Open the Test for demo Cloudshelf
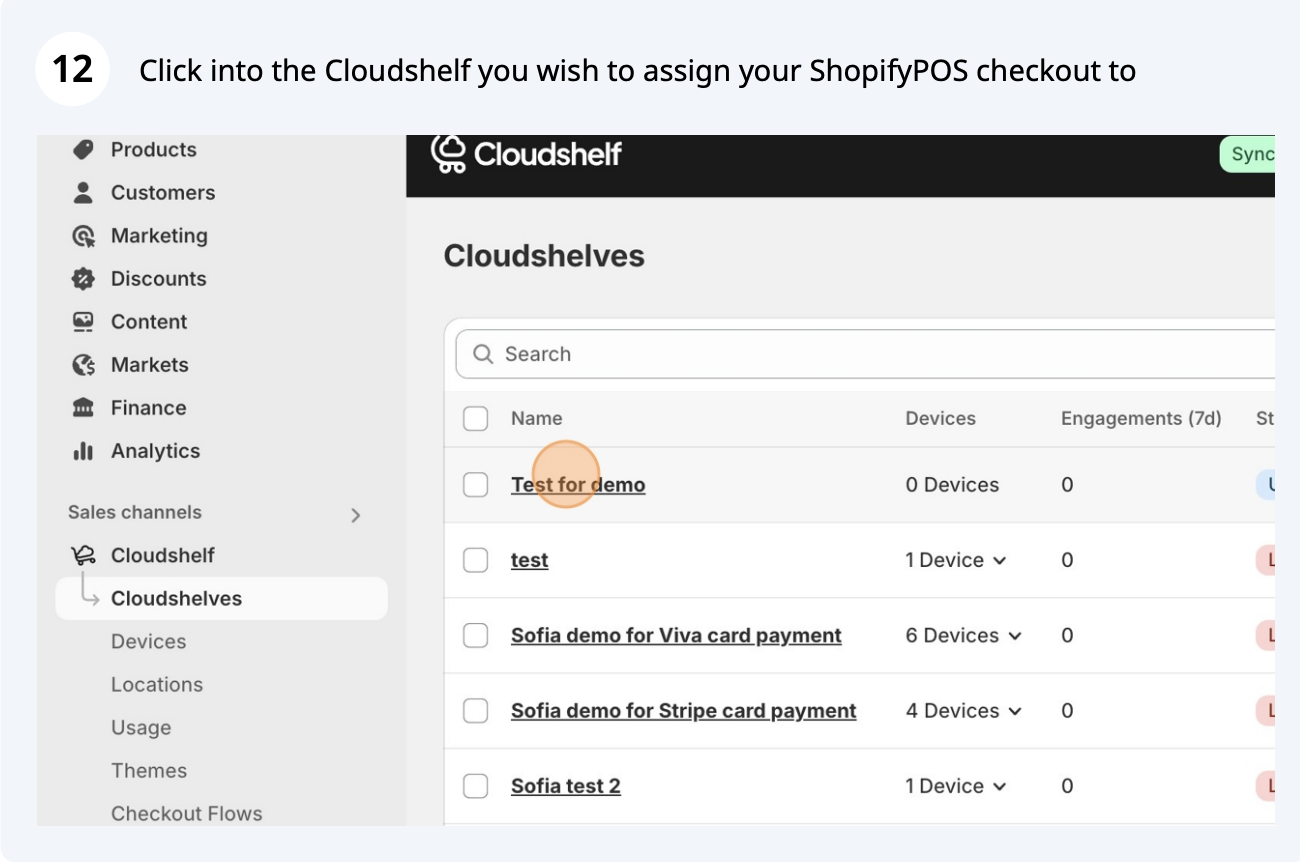1300x862 pixels. click(x=578, y=485)
